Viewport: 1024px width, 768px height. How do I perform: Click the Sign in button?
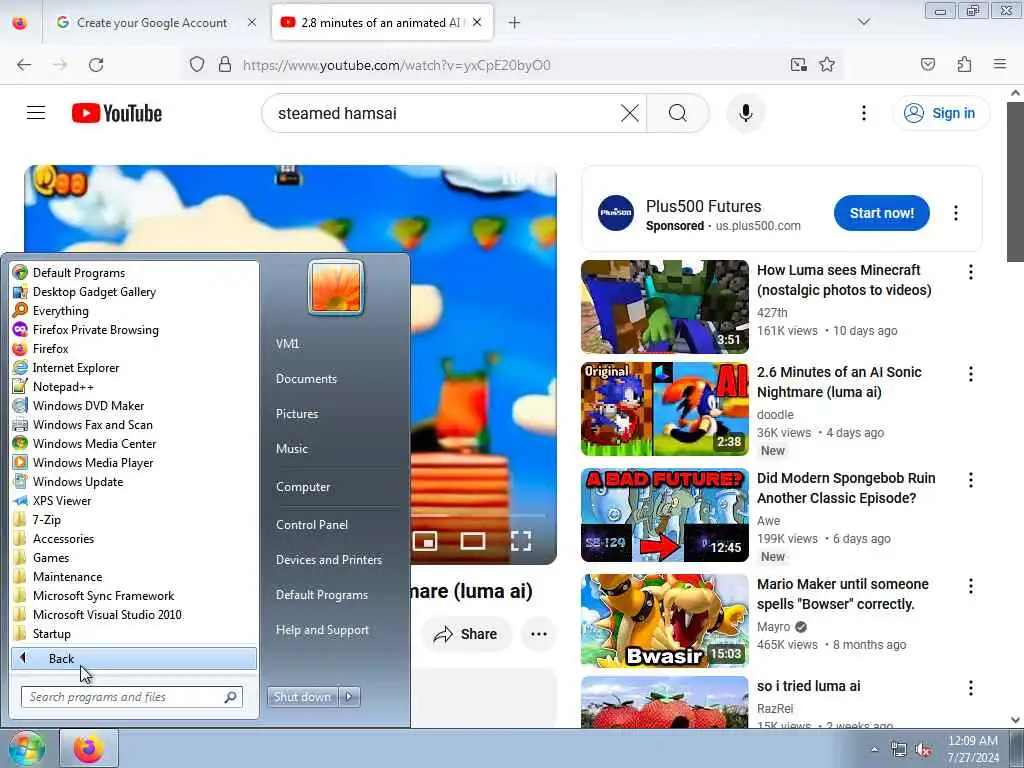(x=940, y=113)
